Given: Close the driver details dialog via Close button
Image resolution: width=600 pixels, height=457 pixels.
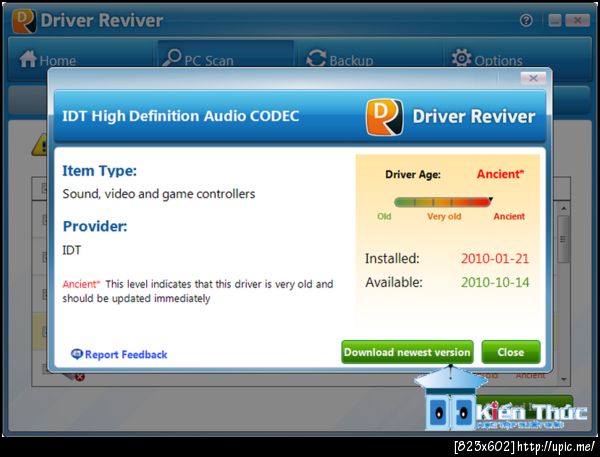Looking at the screenshot, I should click(x=511, y=352).
